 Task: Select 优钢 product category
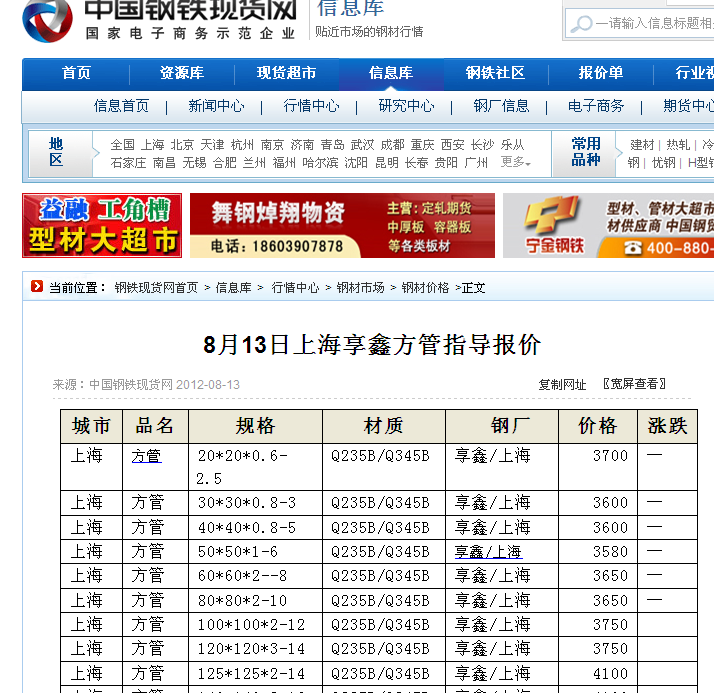(x=663, y=163)
